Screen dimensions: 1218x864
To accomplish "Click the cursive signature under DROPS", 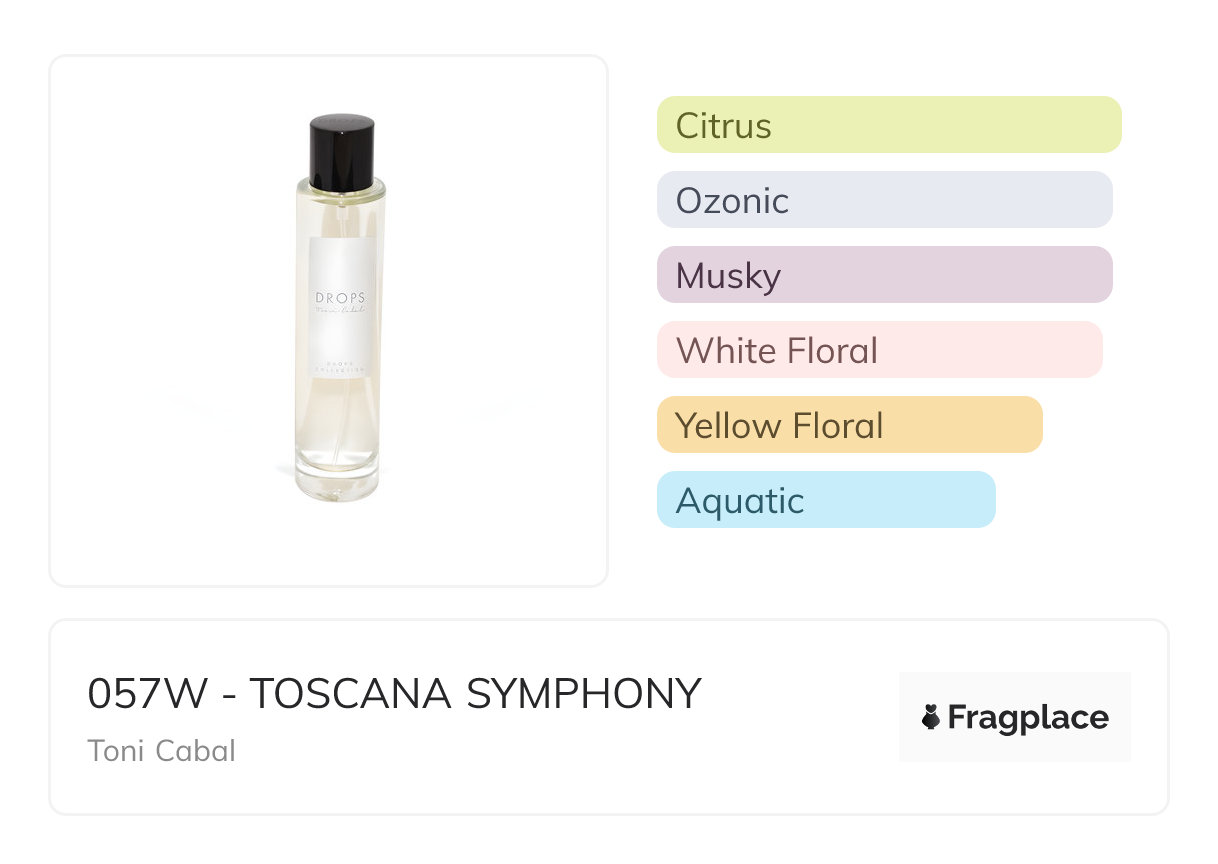I will click(x=341, y=312).
